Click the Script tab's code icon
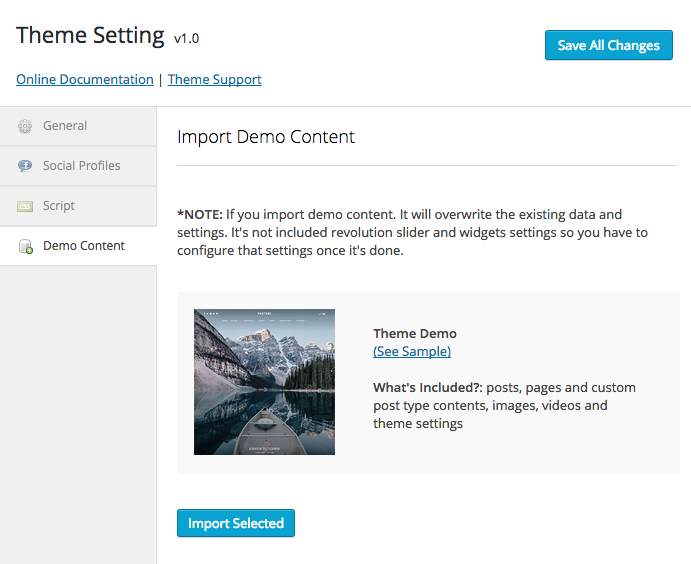 click(25, 206)
